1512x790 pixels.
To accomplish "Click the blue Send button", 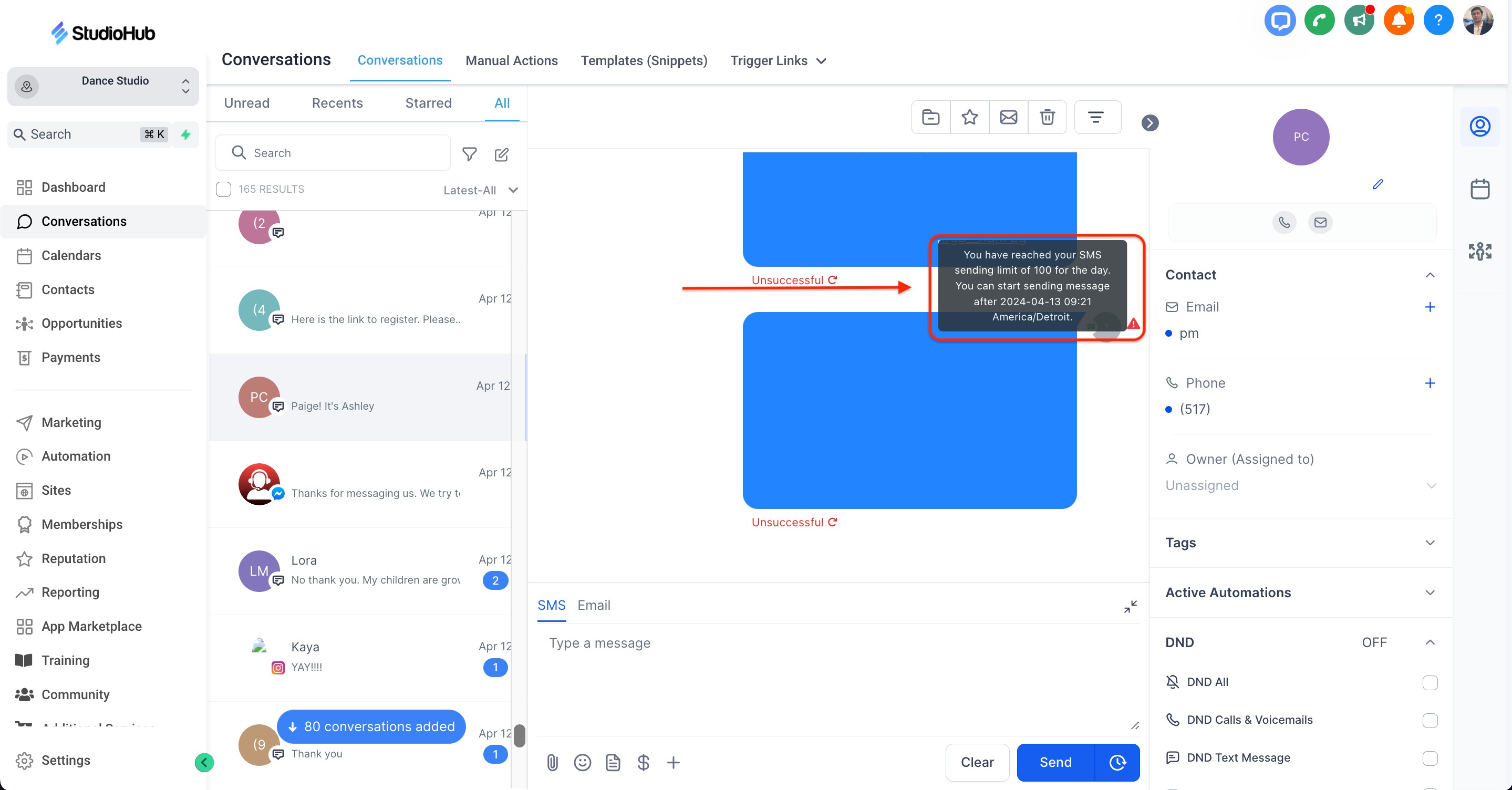I will click(x=1055, y=762).
